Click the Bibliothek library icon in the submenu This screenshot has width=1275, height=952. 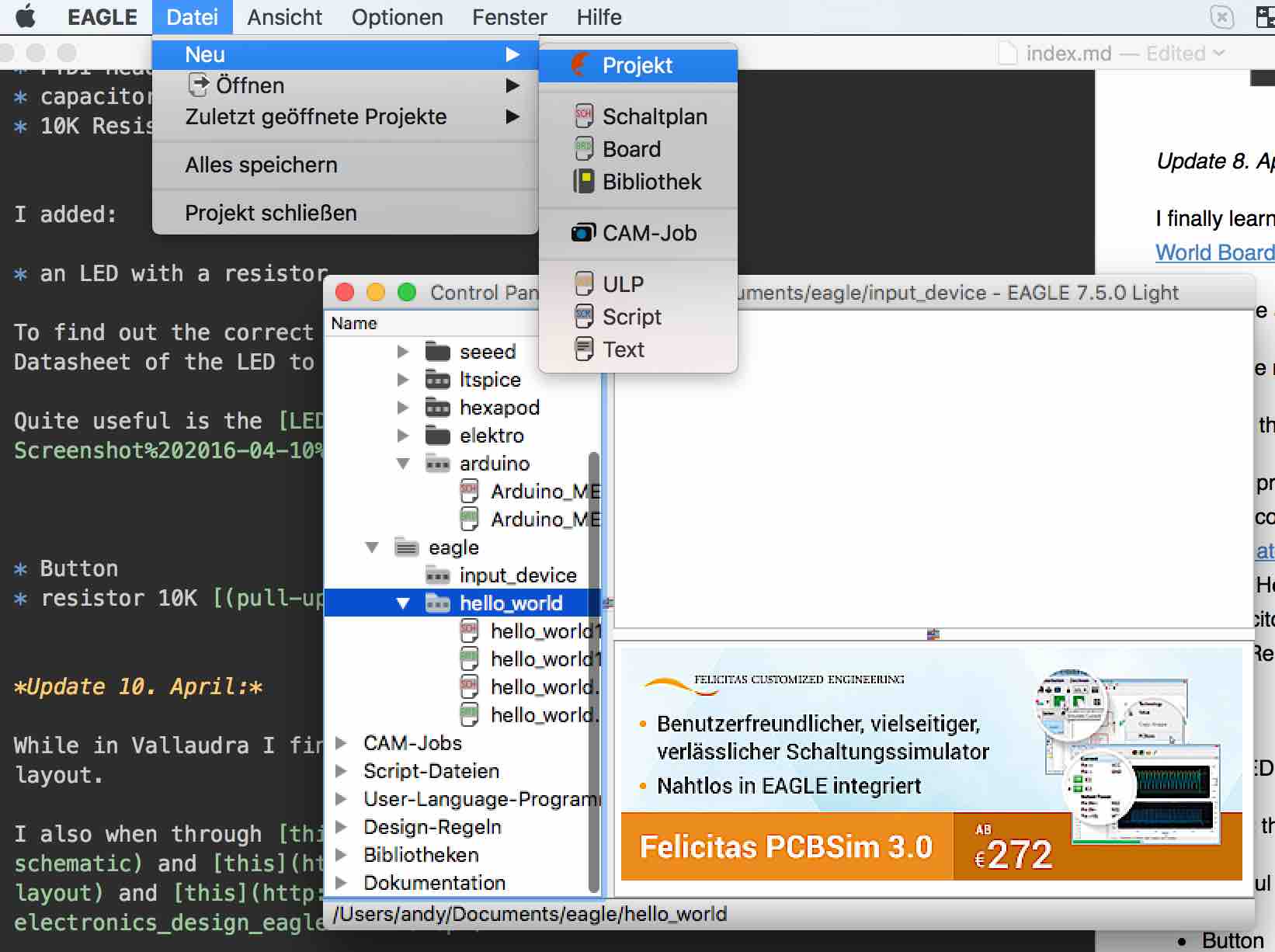coord(584,182)
